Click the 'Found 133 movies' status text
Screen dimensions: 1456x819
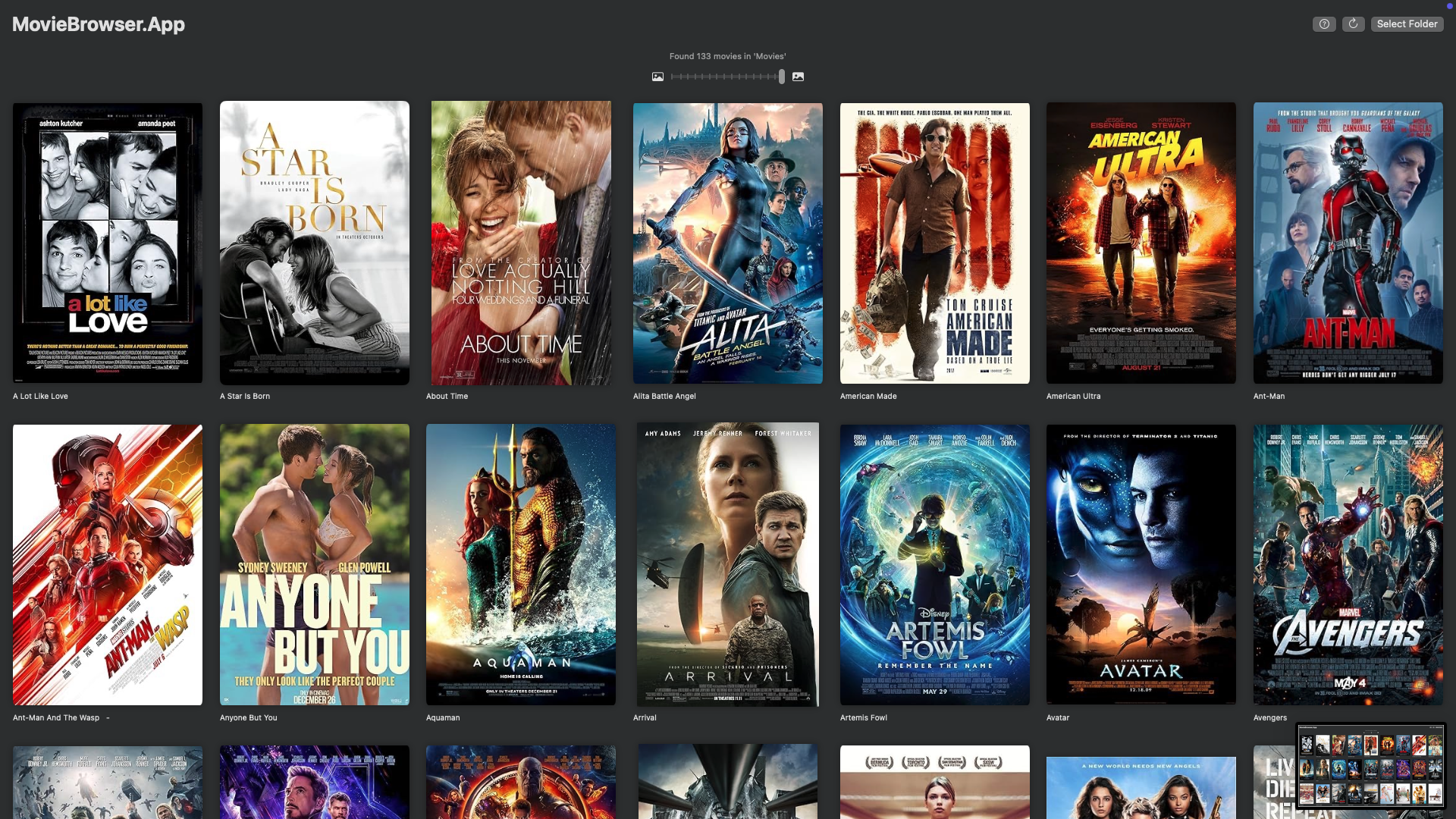[728, 56]
